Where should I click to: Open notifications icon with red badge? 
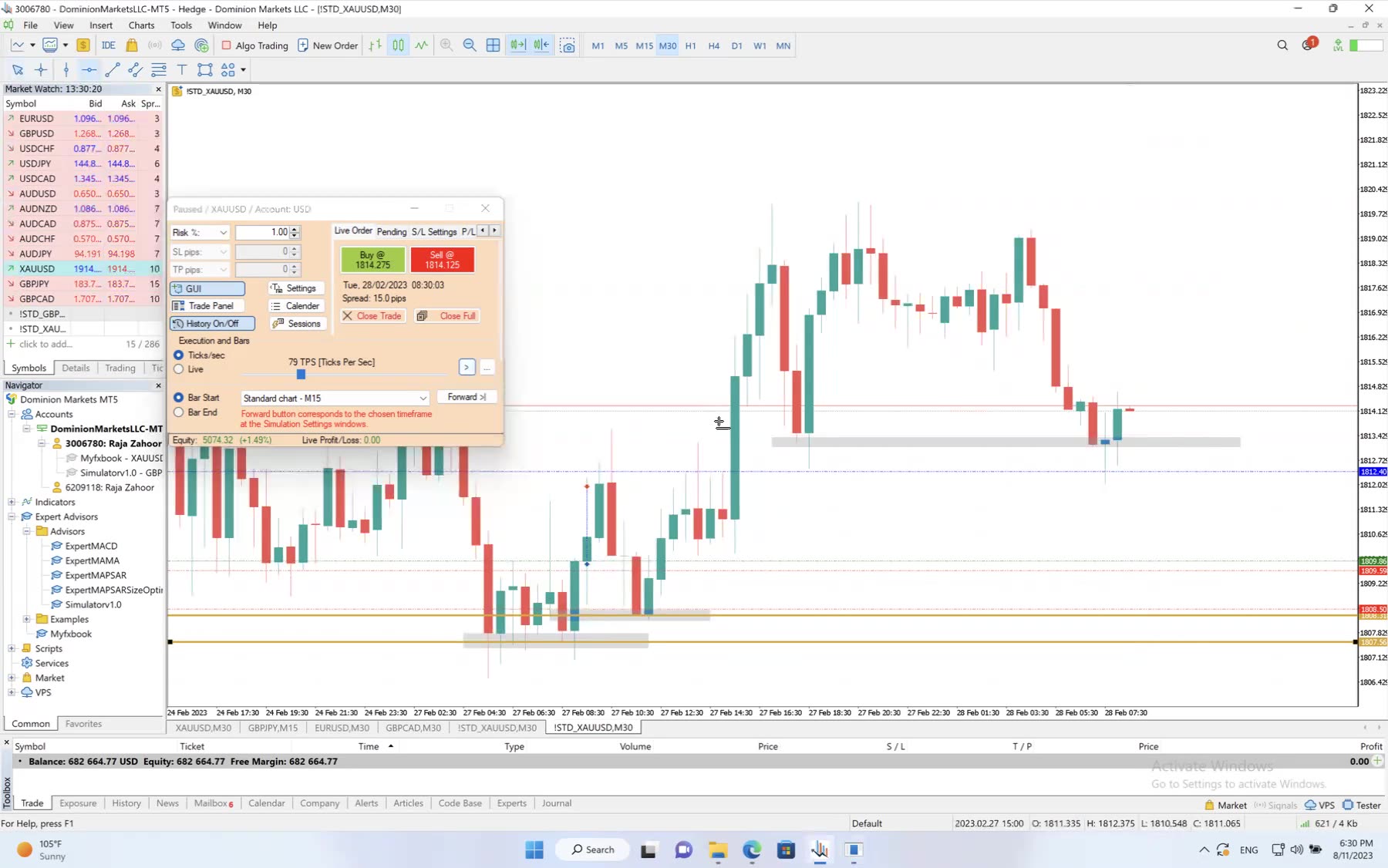coord(1309,45)
